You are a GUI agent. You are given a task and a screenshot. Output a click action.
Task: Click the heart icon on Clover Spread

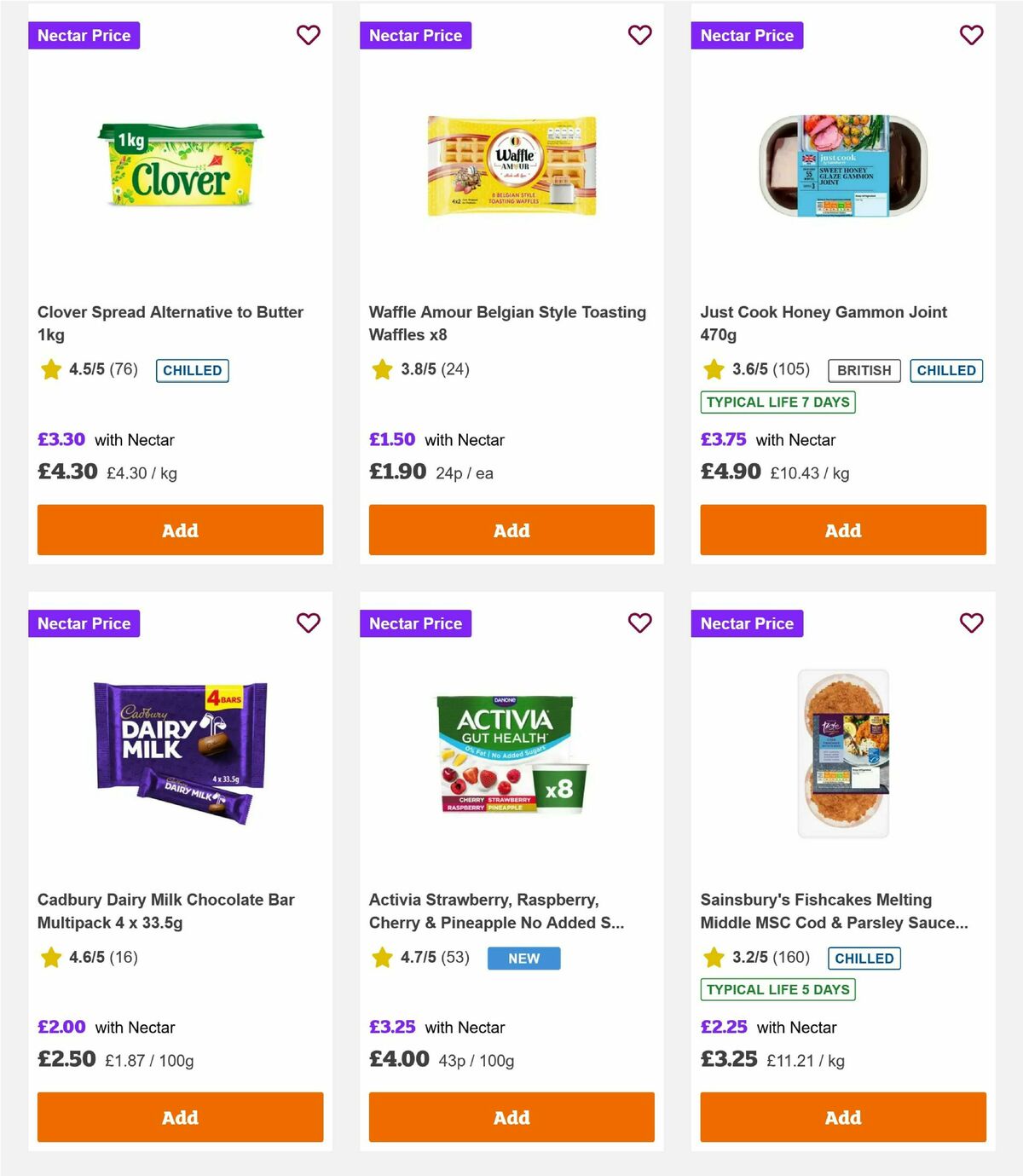click(308, 35)
